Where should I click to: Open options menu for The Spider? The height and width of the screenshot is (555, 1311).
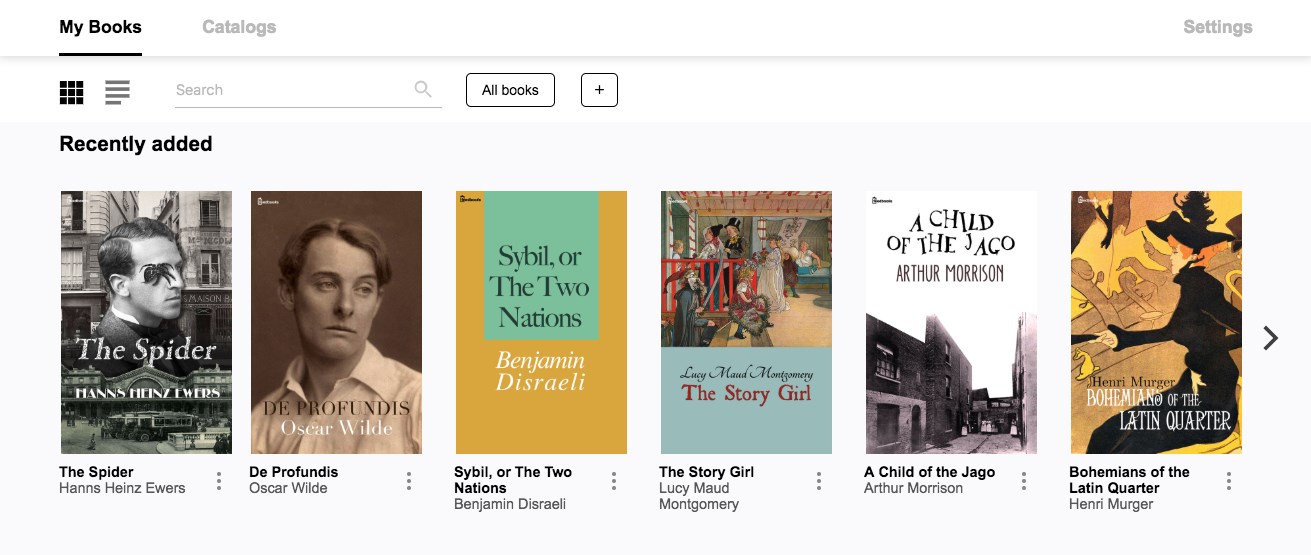pyautogui.click(x=219, y=481)
